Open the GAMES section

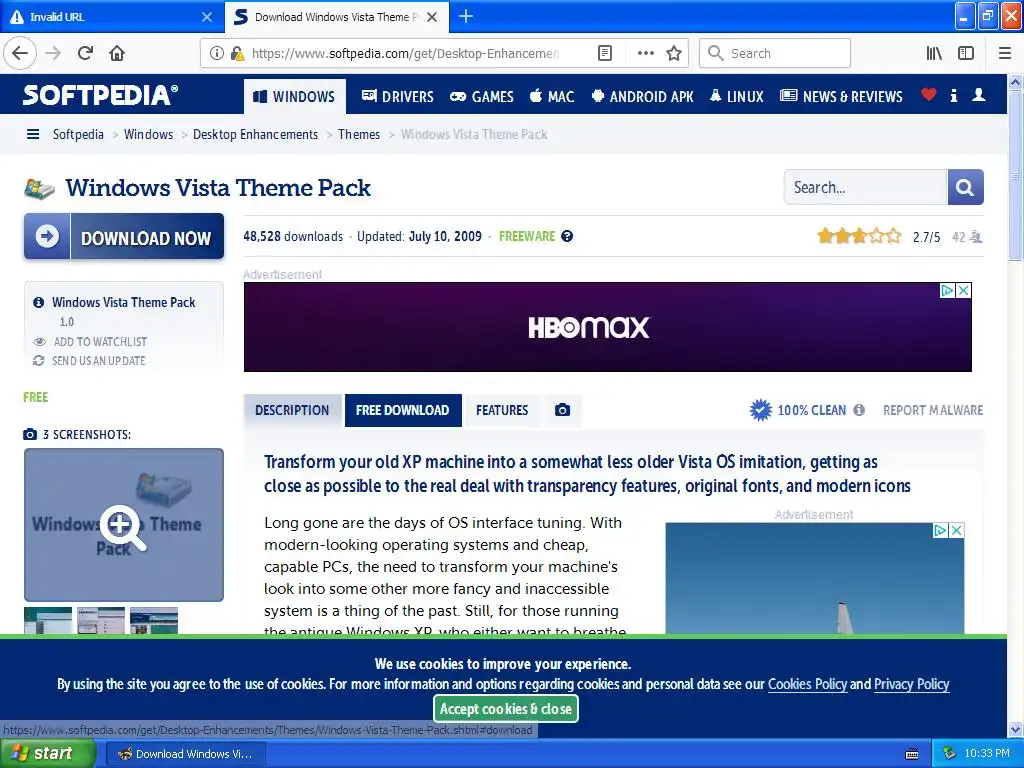[x=482, y=97]
